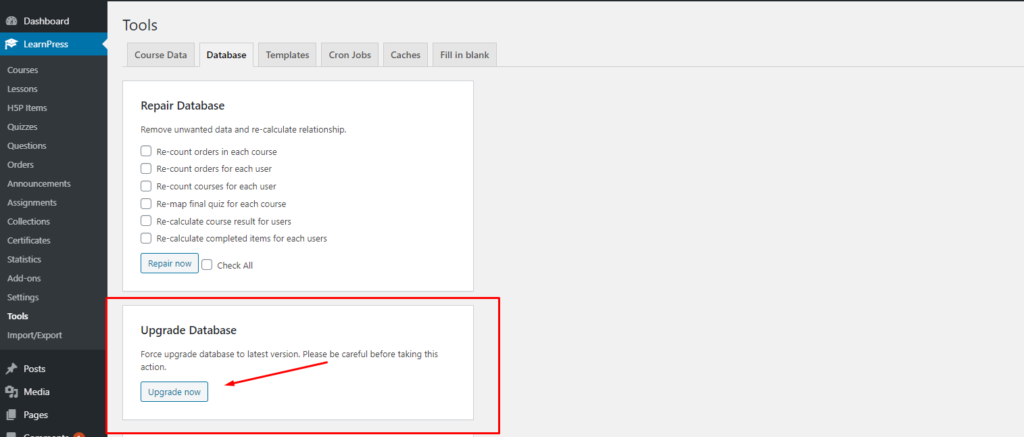The image size is (1024, 437).
Task: Enable Re-count orders in each course
Action: (146, 151)
